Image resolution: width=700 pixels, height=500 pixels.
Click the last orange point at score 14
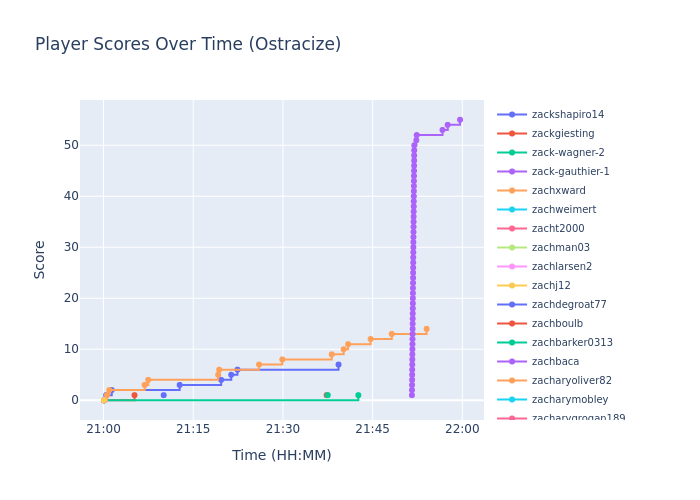click(426, 329)
